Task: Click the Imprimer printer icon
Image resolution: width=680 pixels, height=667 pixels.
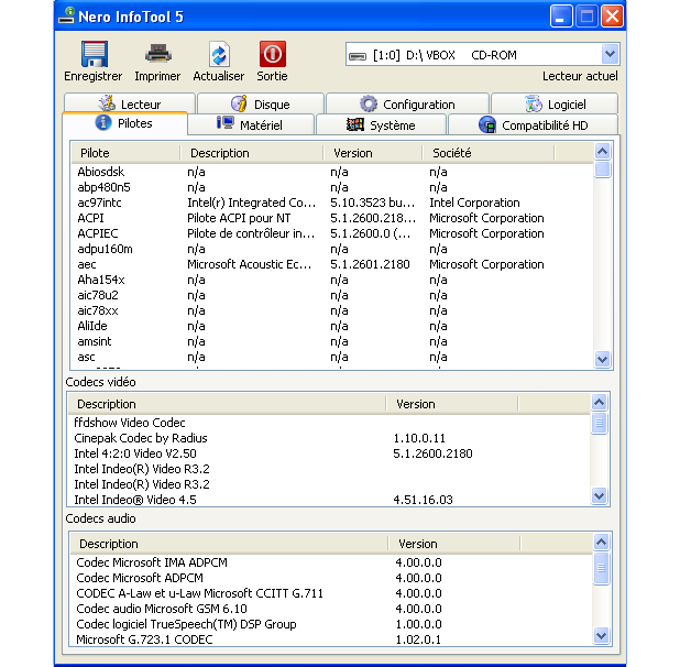Action: coord(158,54)
